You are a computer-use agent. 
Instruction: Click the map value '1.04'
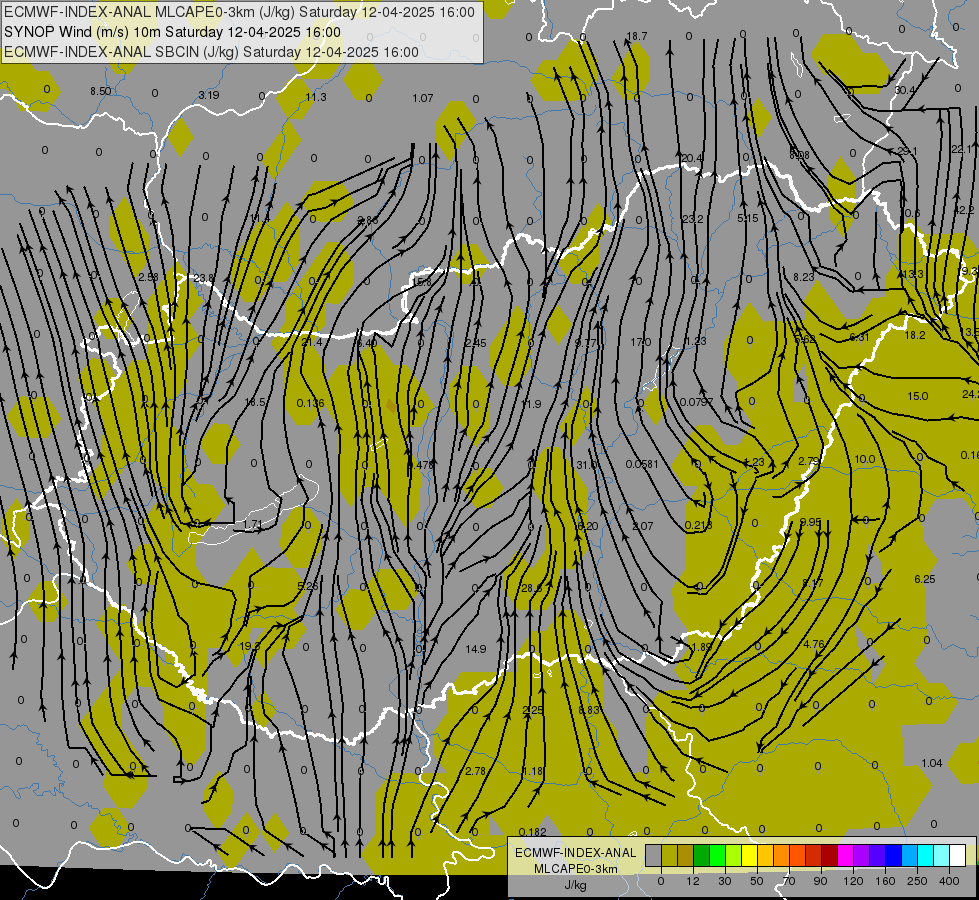pos(932,763)
